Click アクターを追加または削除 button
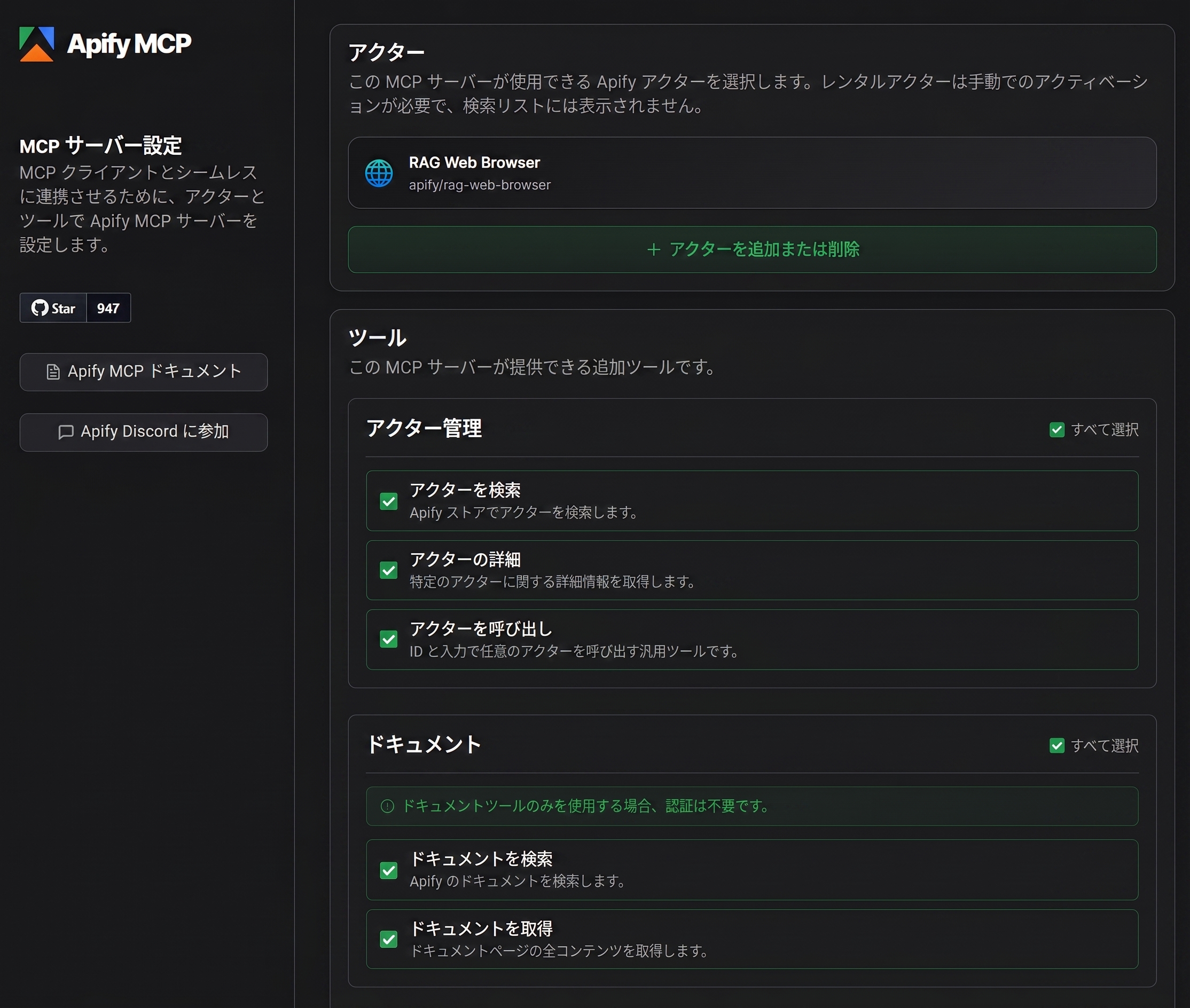1190x1008 pixels. pyautogui.click(x=752, y=250)
